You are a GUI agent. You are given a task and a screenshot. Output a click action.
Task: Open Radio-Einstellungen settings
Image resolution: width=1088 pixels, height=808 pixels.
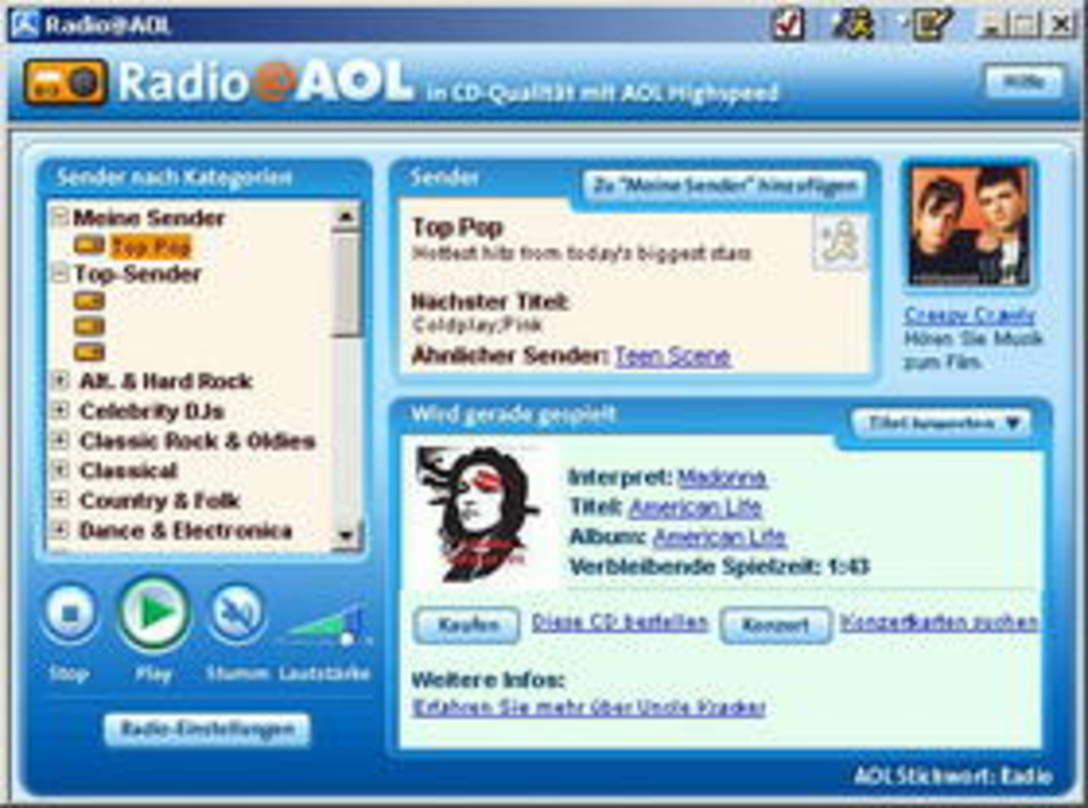207,730
